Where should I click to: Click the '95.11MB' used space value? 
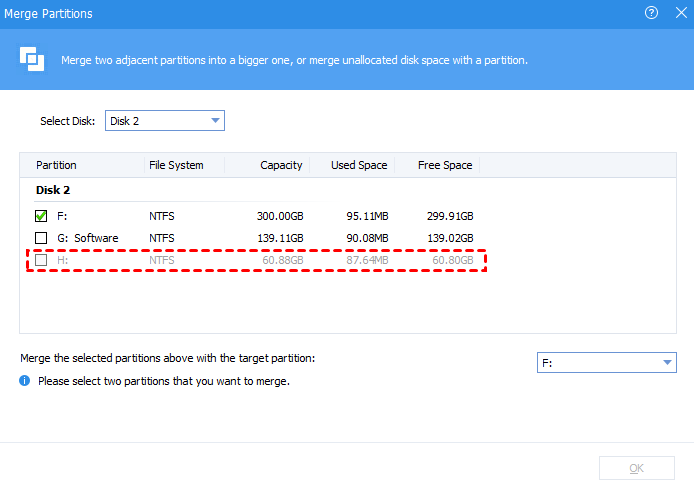click(367, 216)
